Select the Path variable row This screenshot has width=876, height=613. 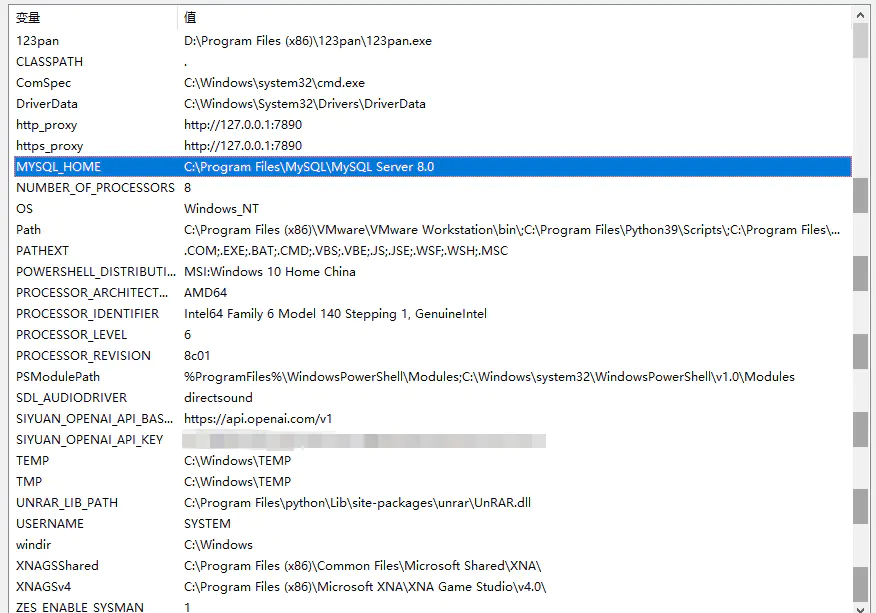point(432,230)
